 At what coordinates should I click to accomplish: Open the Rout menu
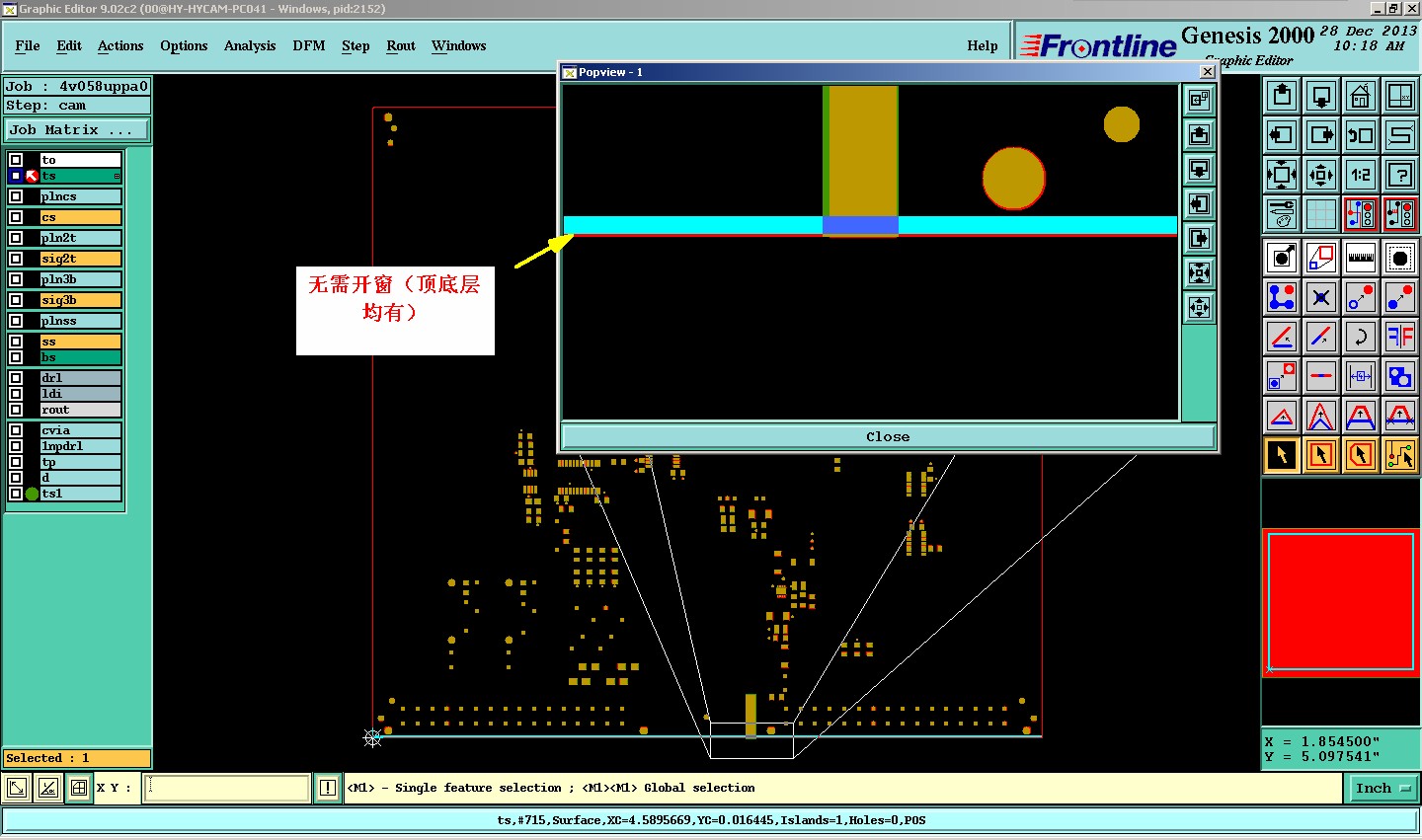coord(401,45)
